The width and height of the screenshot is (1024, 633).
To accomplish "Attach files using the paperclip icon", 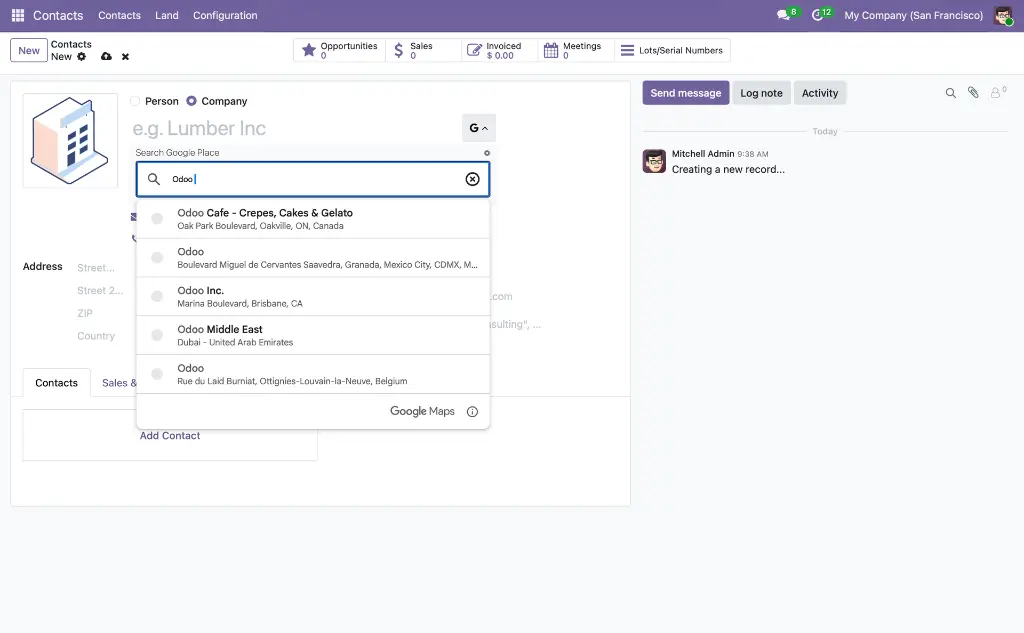I will point(973,93).
